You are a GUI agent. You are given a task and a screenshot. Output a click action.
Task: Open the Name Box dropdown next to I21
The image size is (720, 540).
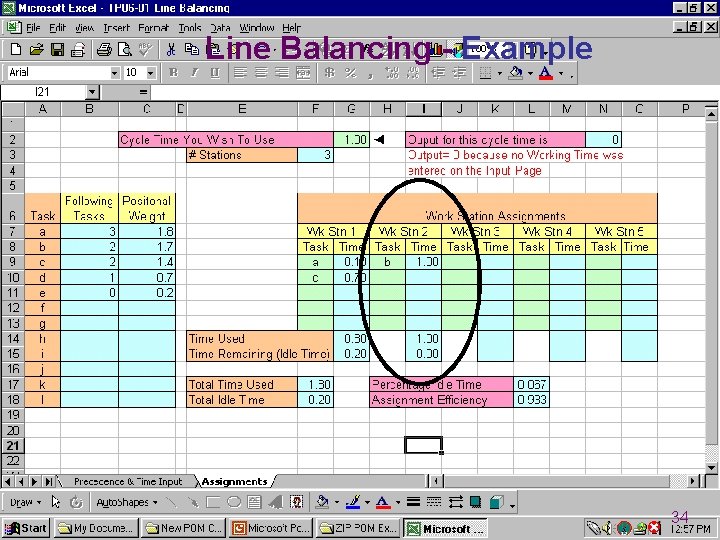[x=92, y=92]
